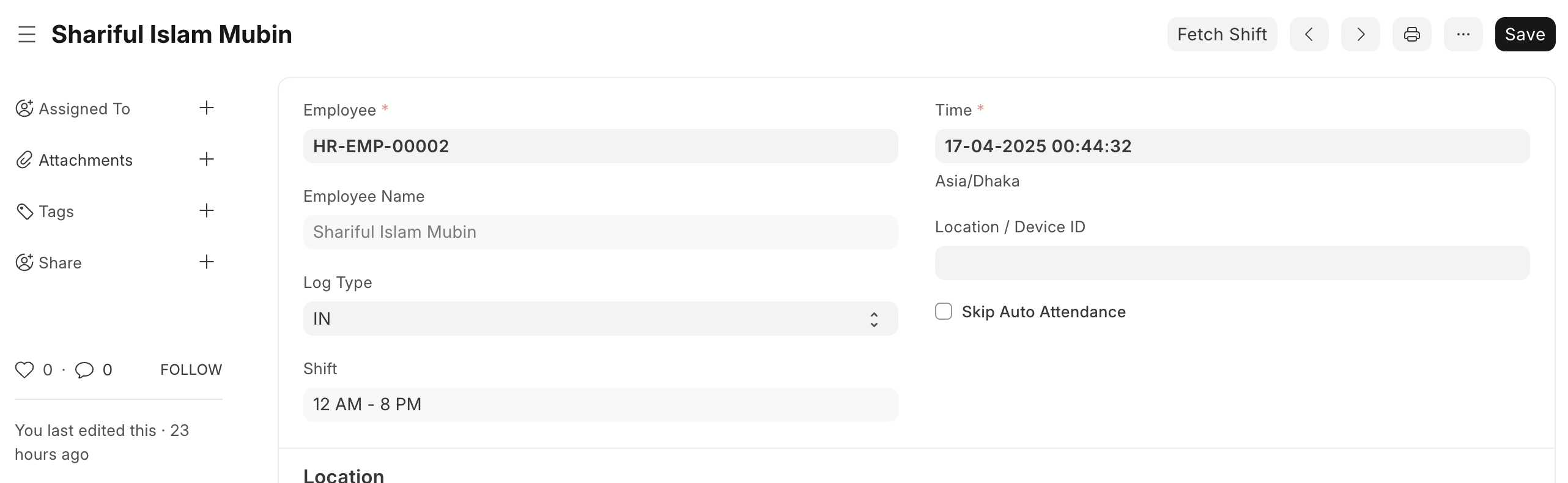Add a tag with the plus icon
1568x483 pixels.
(x=207, y=211)
